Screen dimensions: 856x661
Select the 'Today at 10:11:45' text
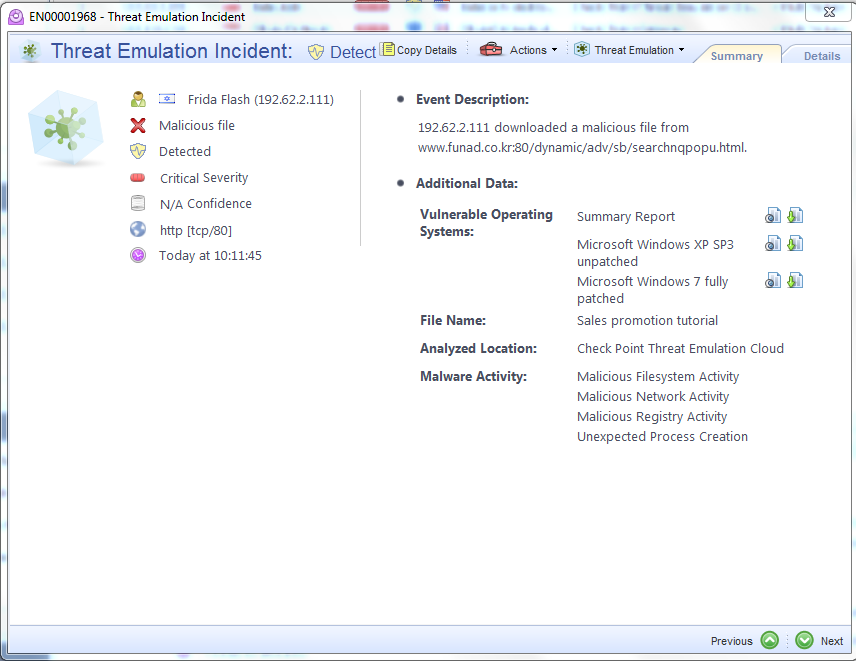point(210,255)
